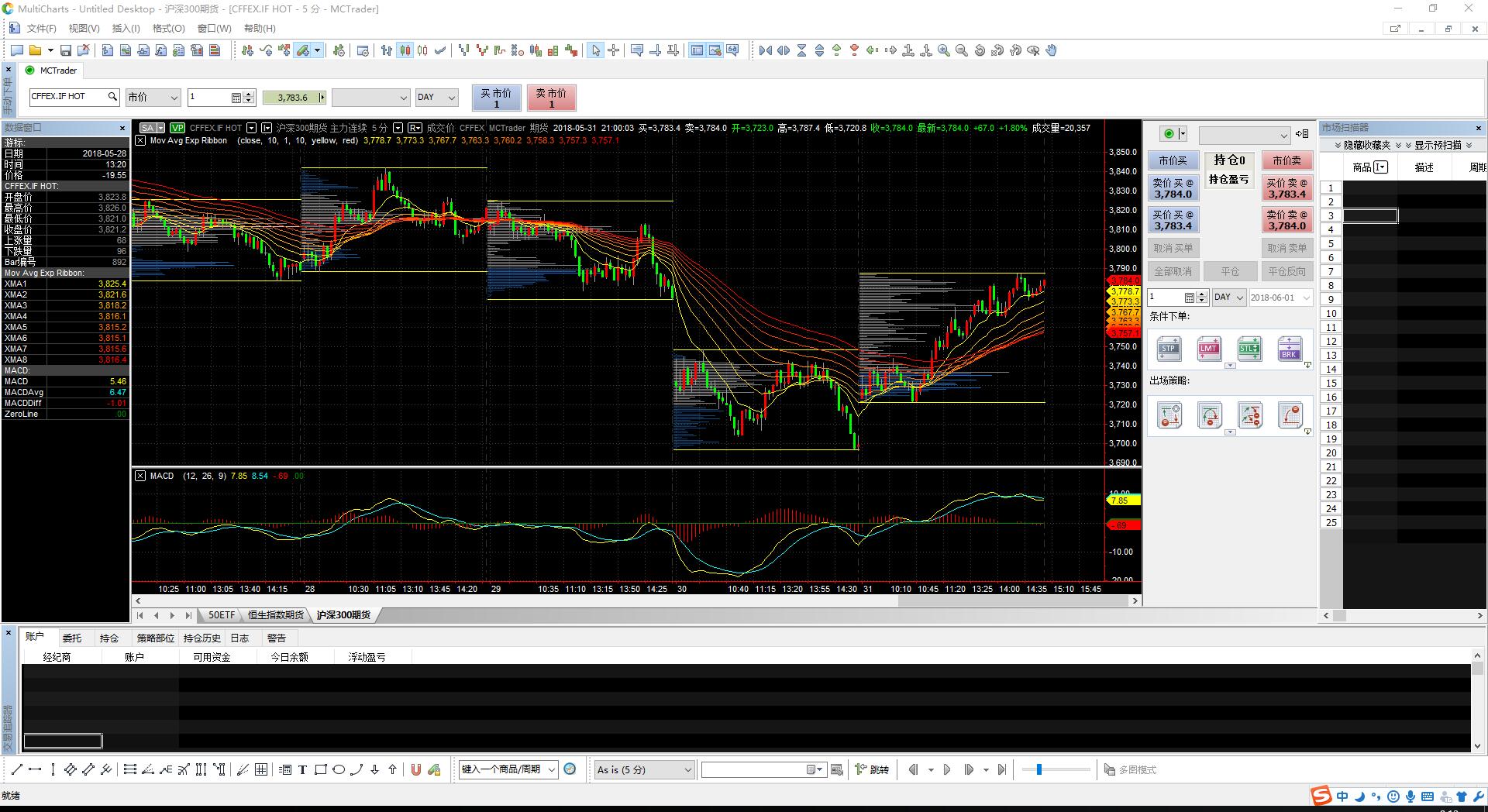Open the 文件(F) menu

41,29
